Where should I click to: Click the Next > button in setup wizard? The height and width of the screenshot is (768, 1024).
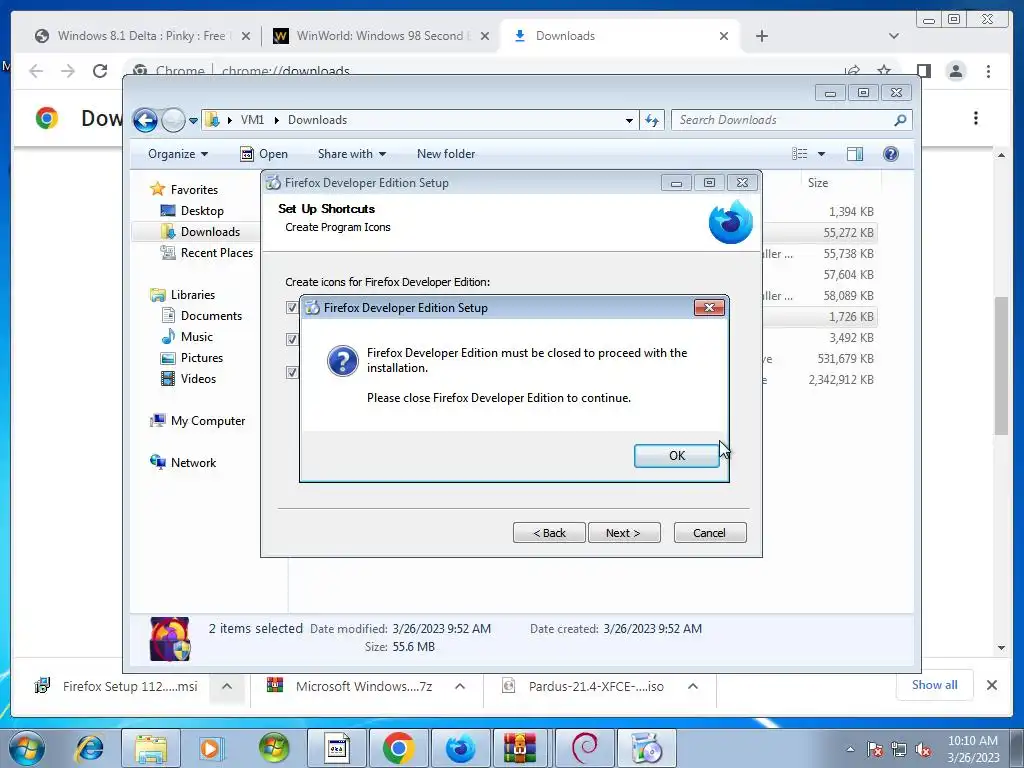(x=624, y=532)
